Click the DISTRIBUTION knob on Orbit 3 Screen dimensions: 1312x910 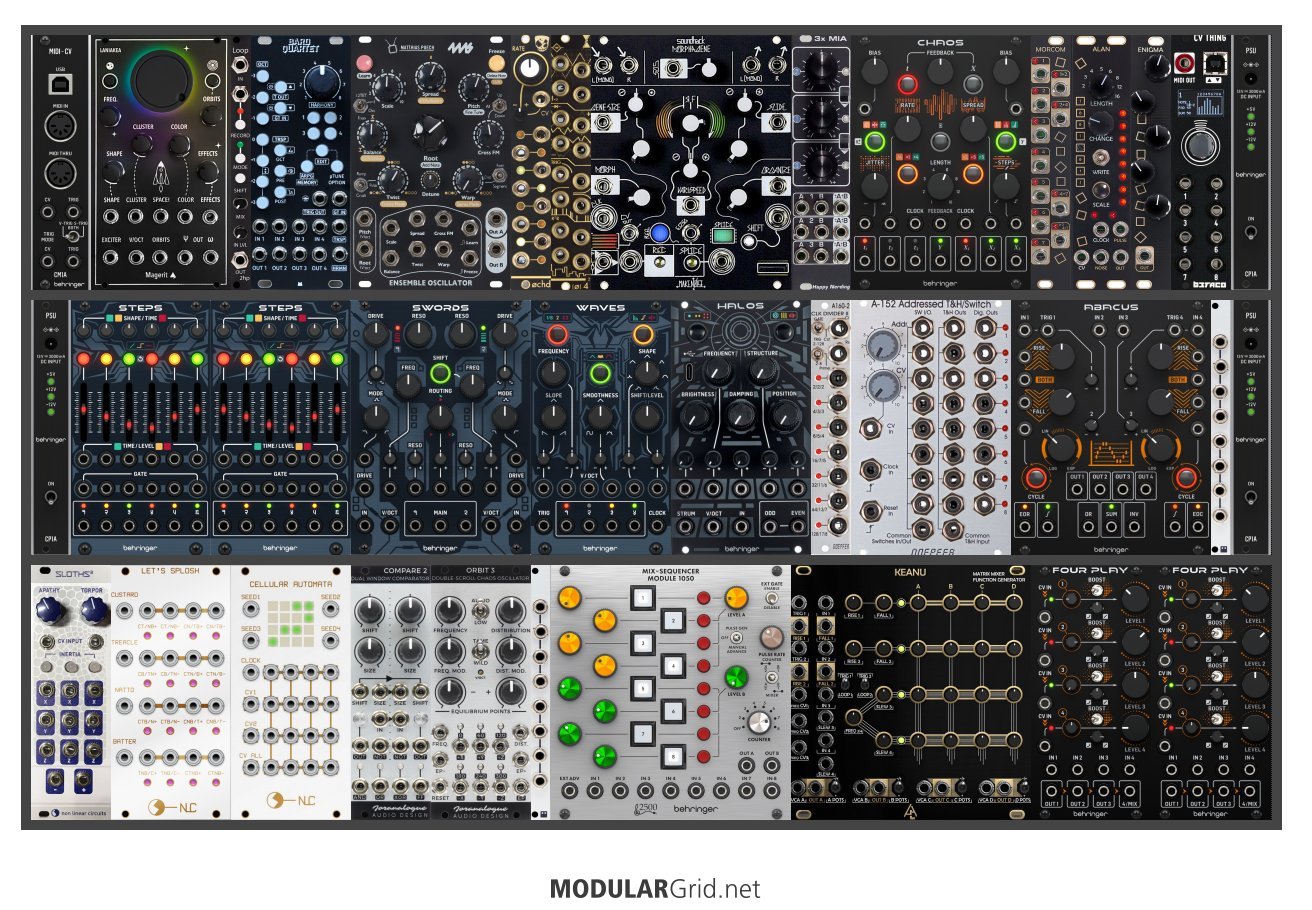coord(510,609)
